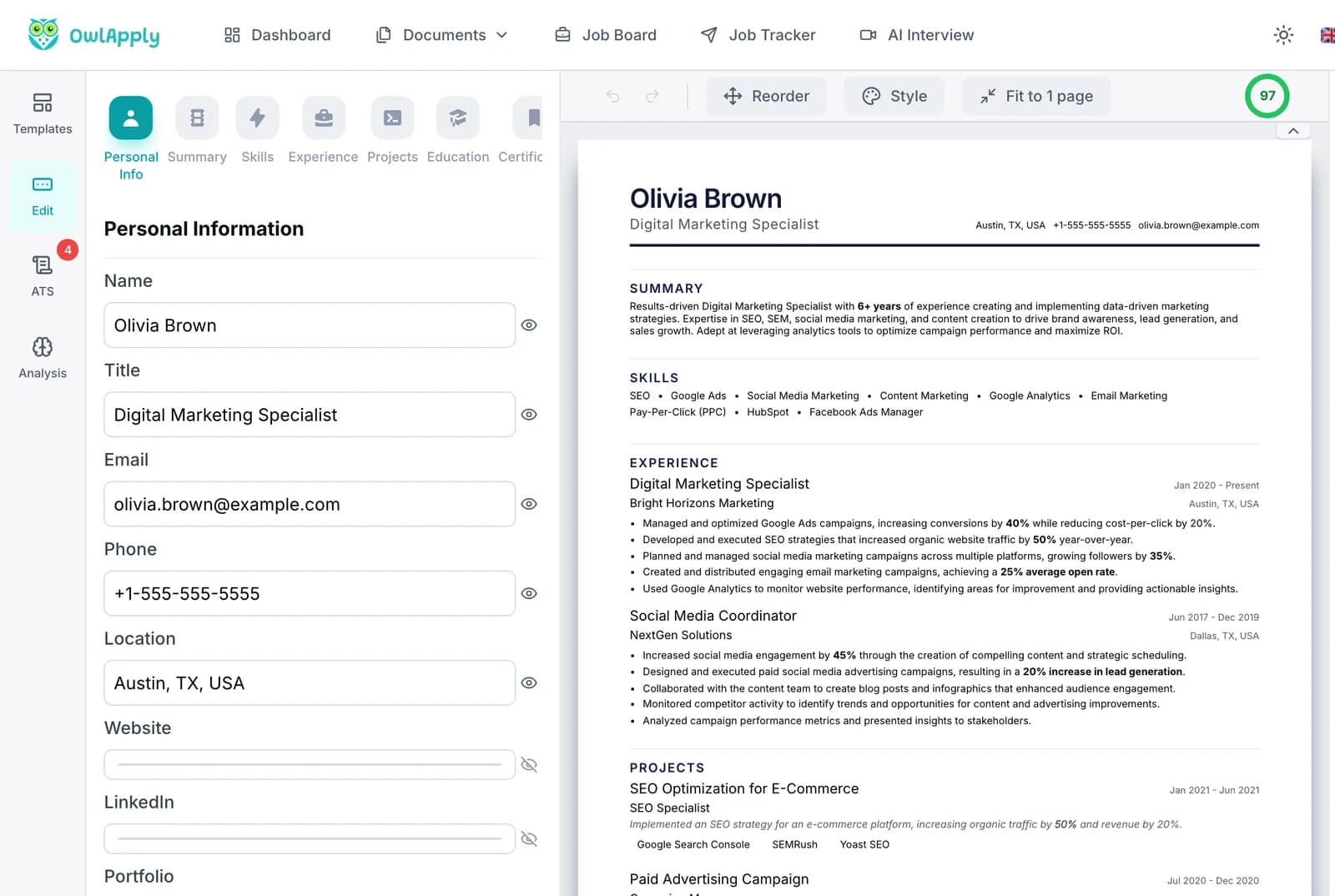This screenshot has width=1335, height=896.
Task: Click into the Location input field
Action: click(x=310, y=682)
